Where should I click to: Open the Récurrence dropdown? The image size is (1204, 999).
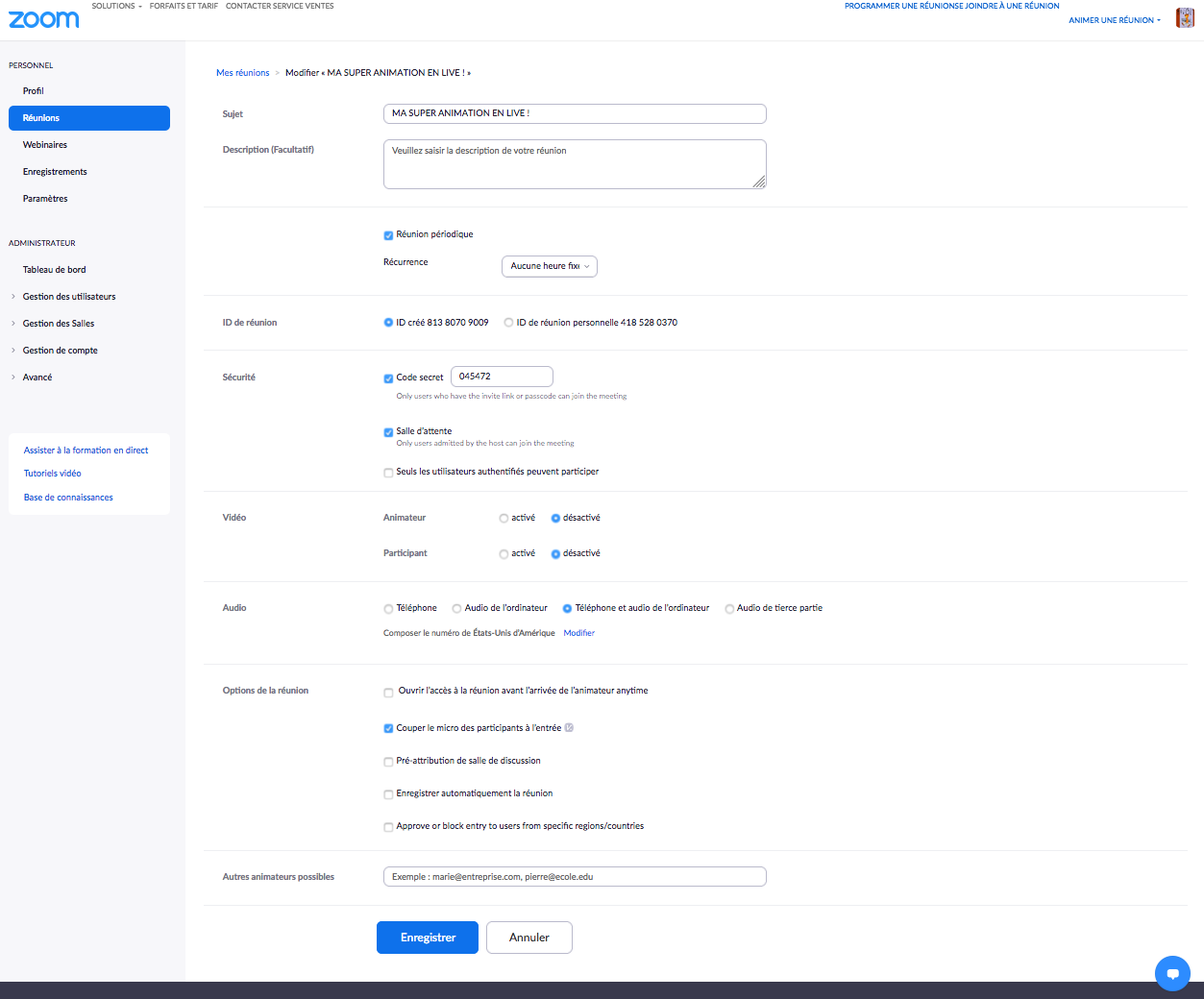pos(549,266)
